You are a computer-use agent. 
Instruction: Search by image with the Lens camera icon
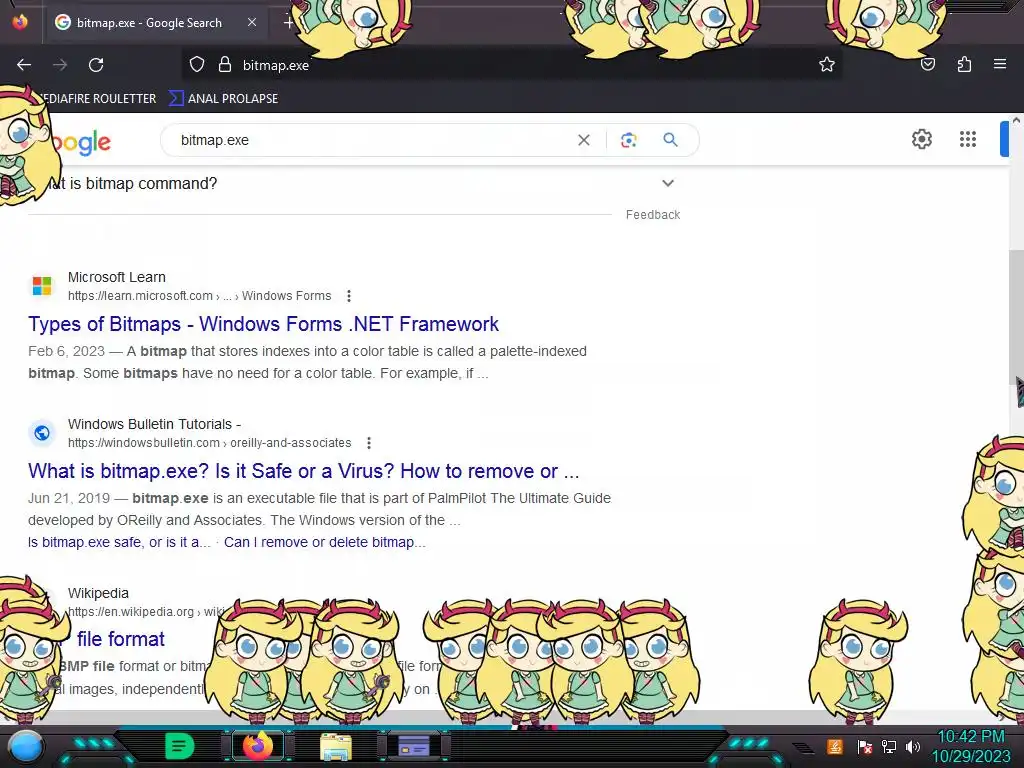click(x=628, y=140)
